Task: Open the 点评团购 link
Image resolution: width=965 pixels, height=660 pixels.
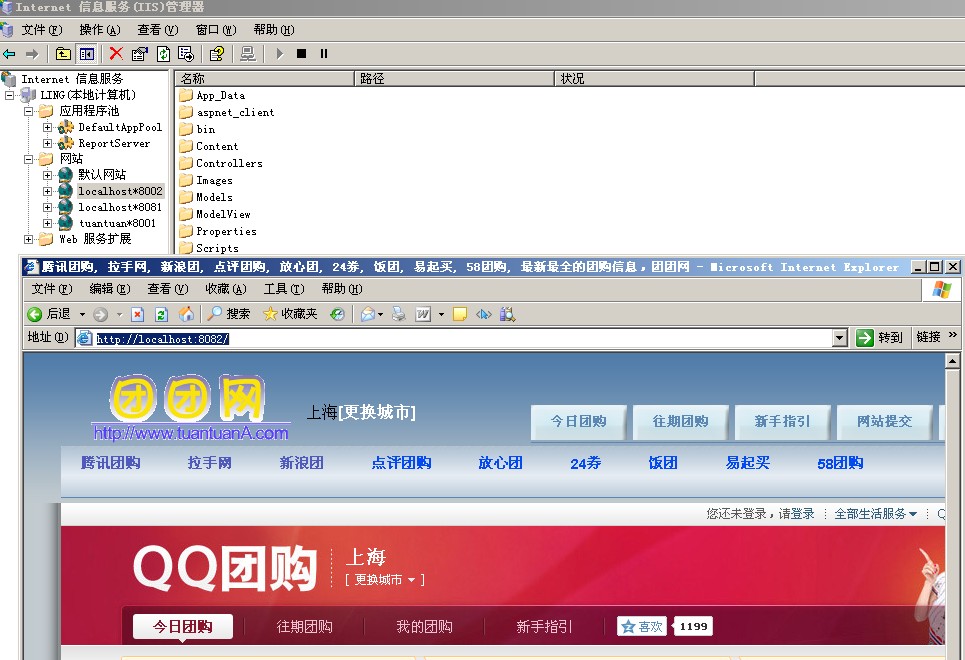Action: (x=401, y=463)
